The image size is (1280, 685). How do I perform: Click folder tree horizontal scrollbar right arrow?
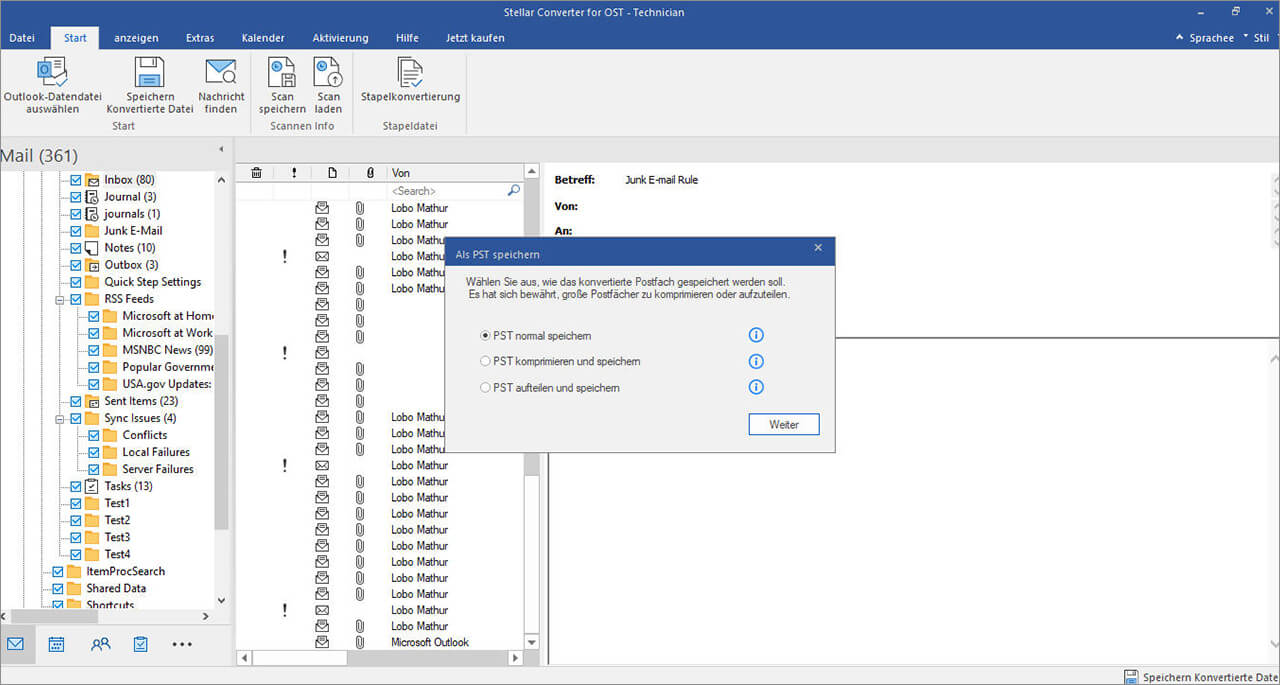pos(205,617)
